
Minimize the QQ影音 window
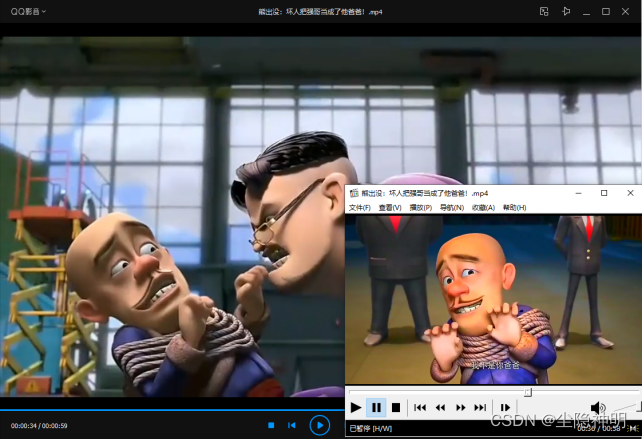click(586, 12)
